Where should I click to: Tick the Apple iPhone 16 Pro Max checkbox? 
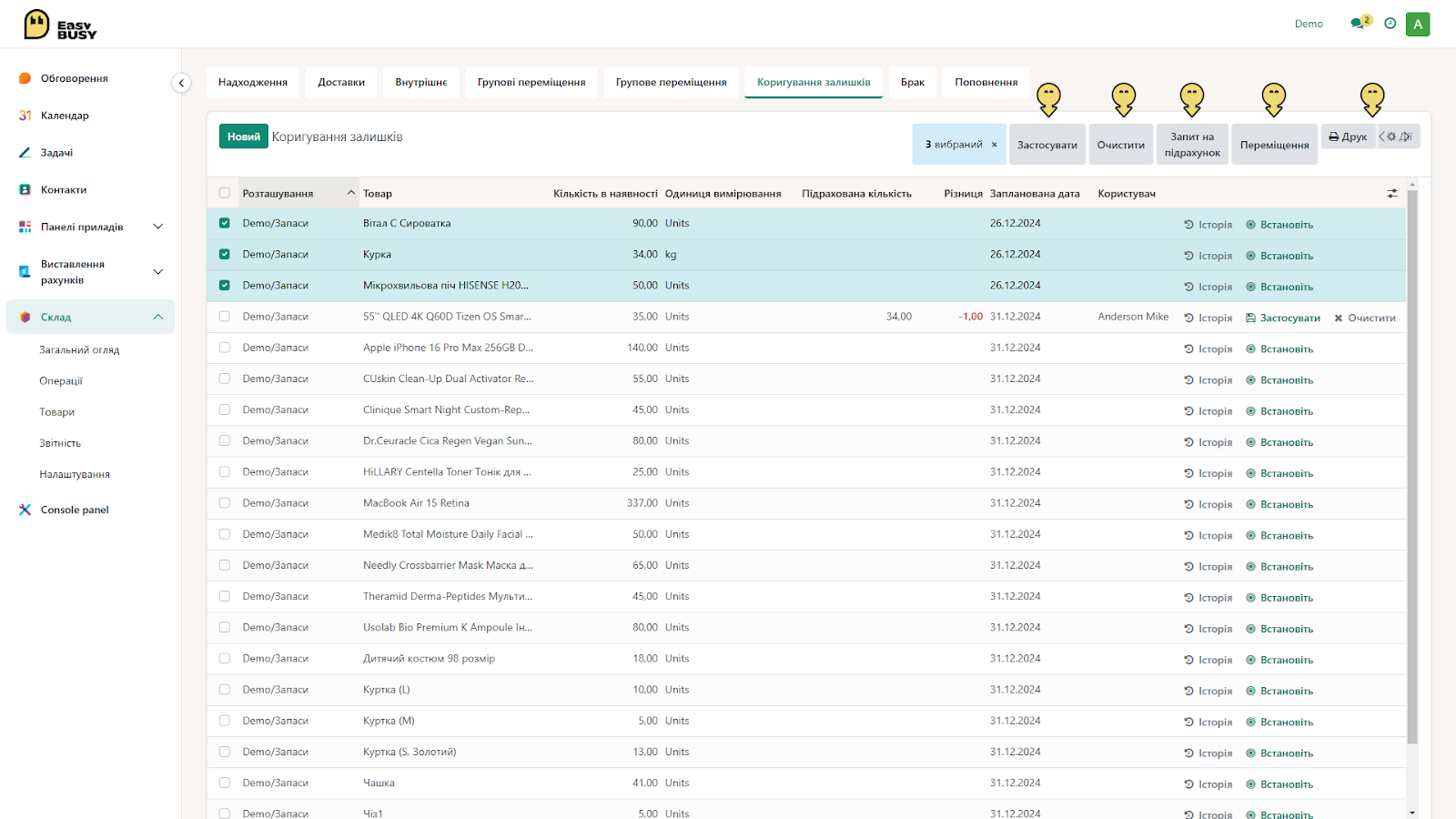225,348
